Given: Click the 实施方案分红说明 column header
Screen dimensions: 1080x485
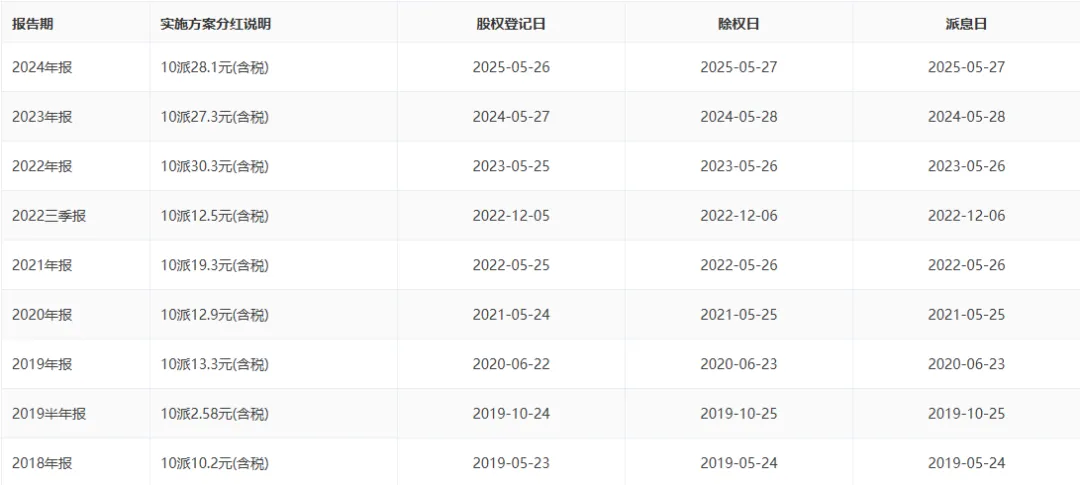Looking at the screenshot, I should pos(215,24).
